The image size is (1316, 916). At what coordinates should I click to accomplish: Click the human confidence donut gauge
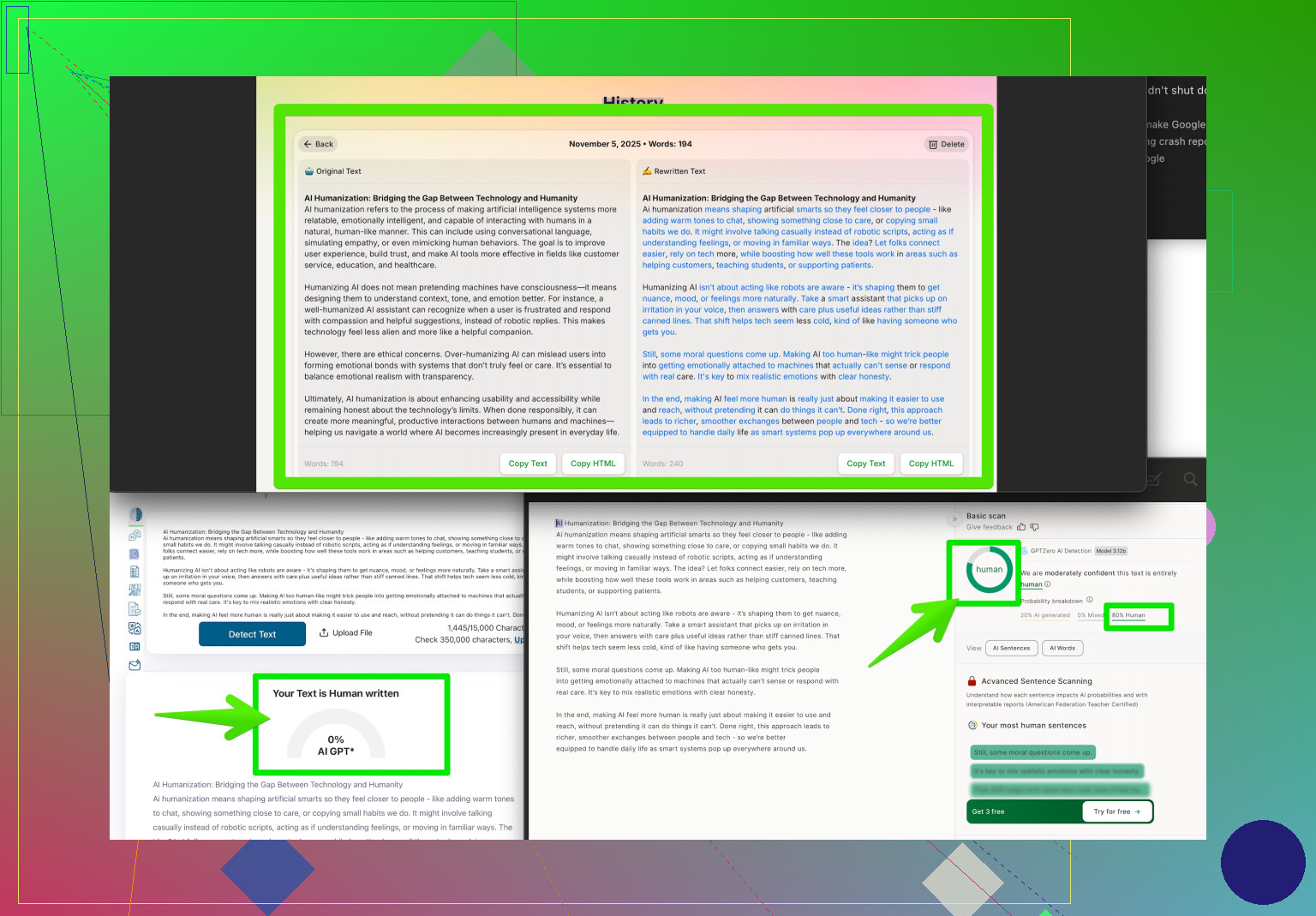988,572
